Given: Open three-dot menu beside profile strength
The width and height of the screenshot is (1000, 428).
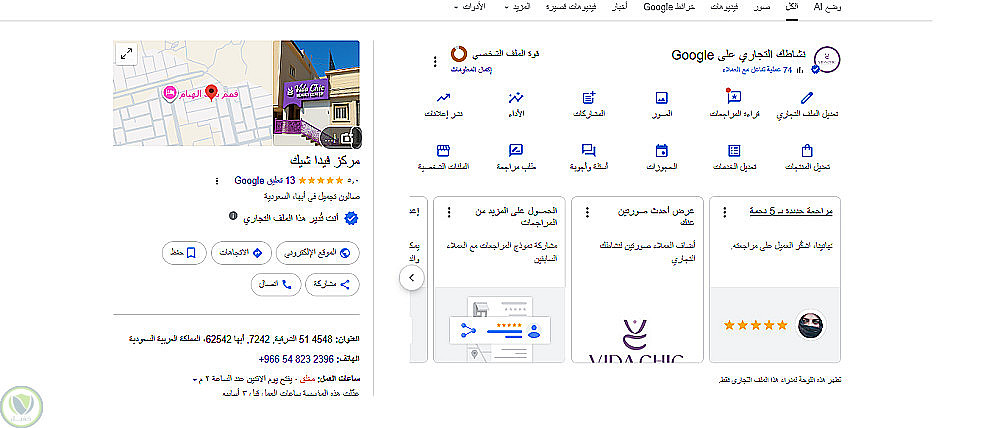Looking at the screenshot, I should click(435, 61).
